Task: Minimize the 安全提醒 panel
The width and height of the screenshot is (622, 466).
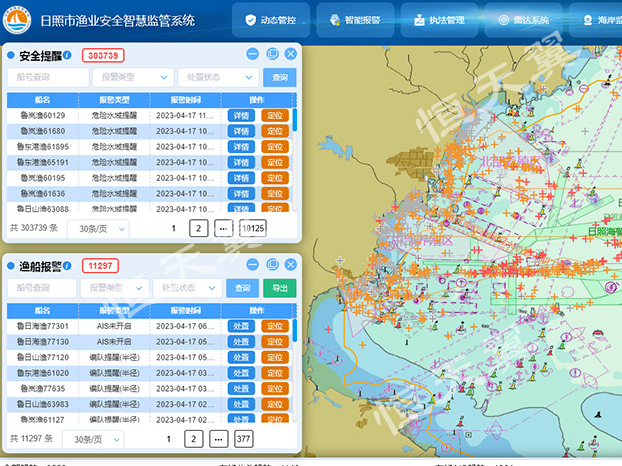Action: coord(253,54)
